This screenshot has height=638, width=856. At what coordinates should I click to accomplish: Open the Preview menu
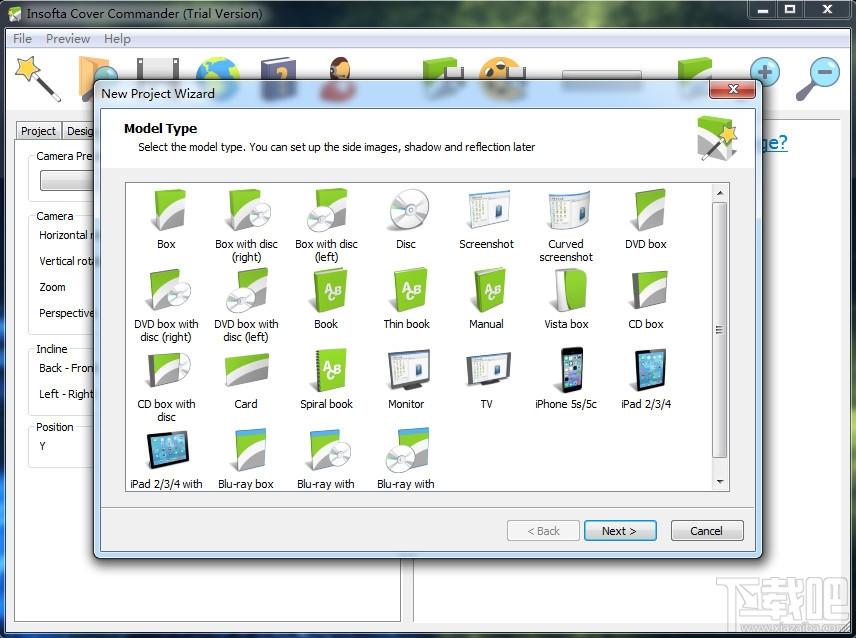click(x=68, y=39)
